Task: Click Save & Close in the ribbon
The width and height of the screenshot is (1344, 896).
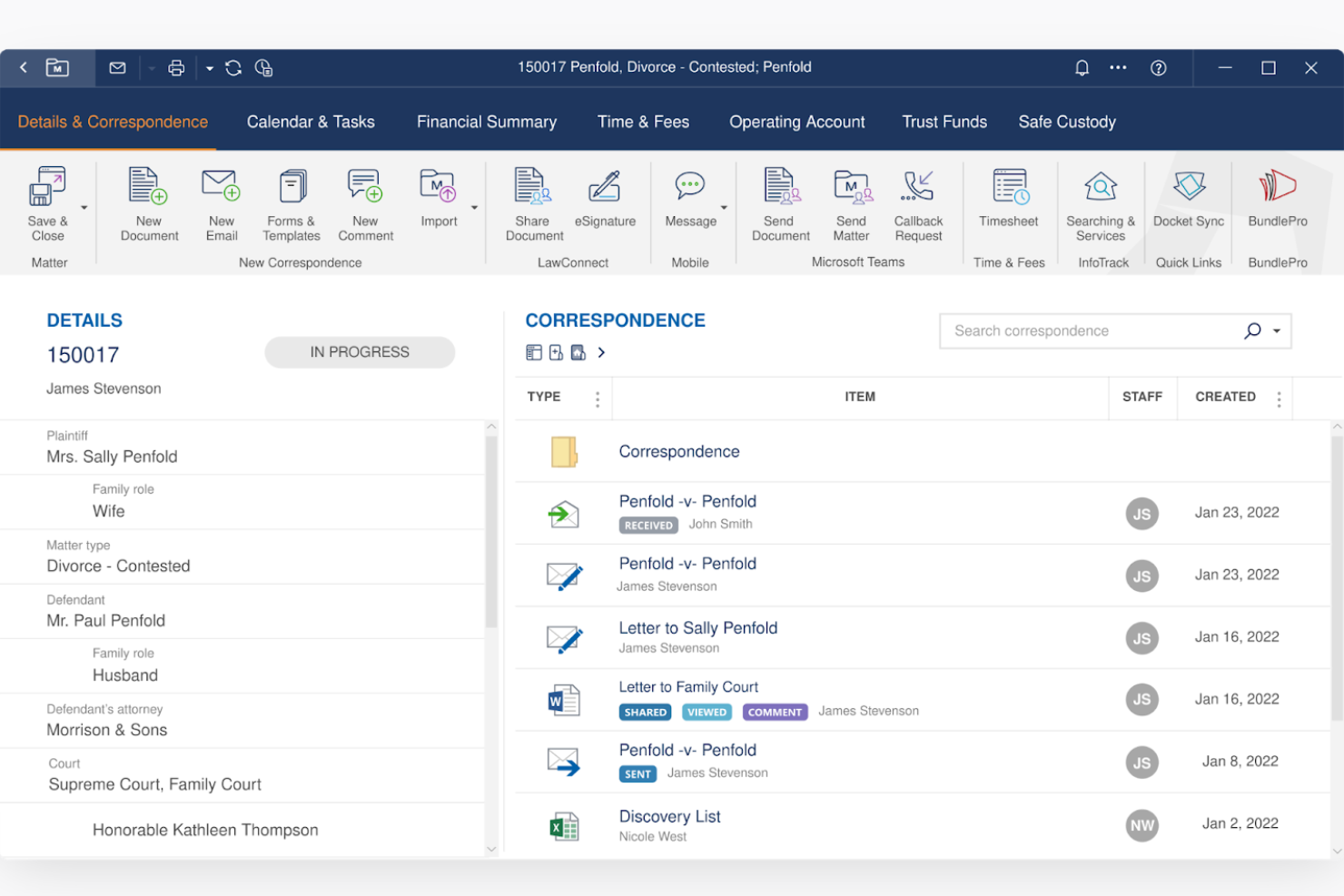Action: (x=47, y=204)
